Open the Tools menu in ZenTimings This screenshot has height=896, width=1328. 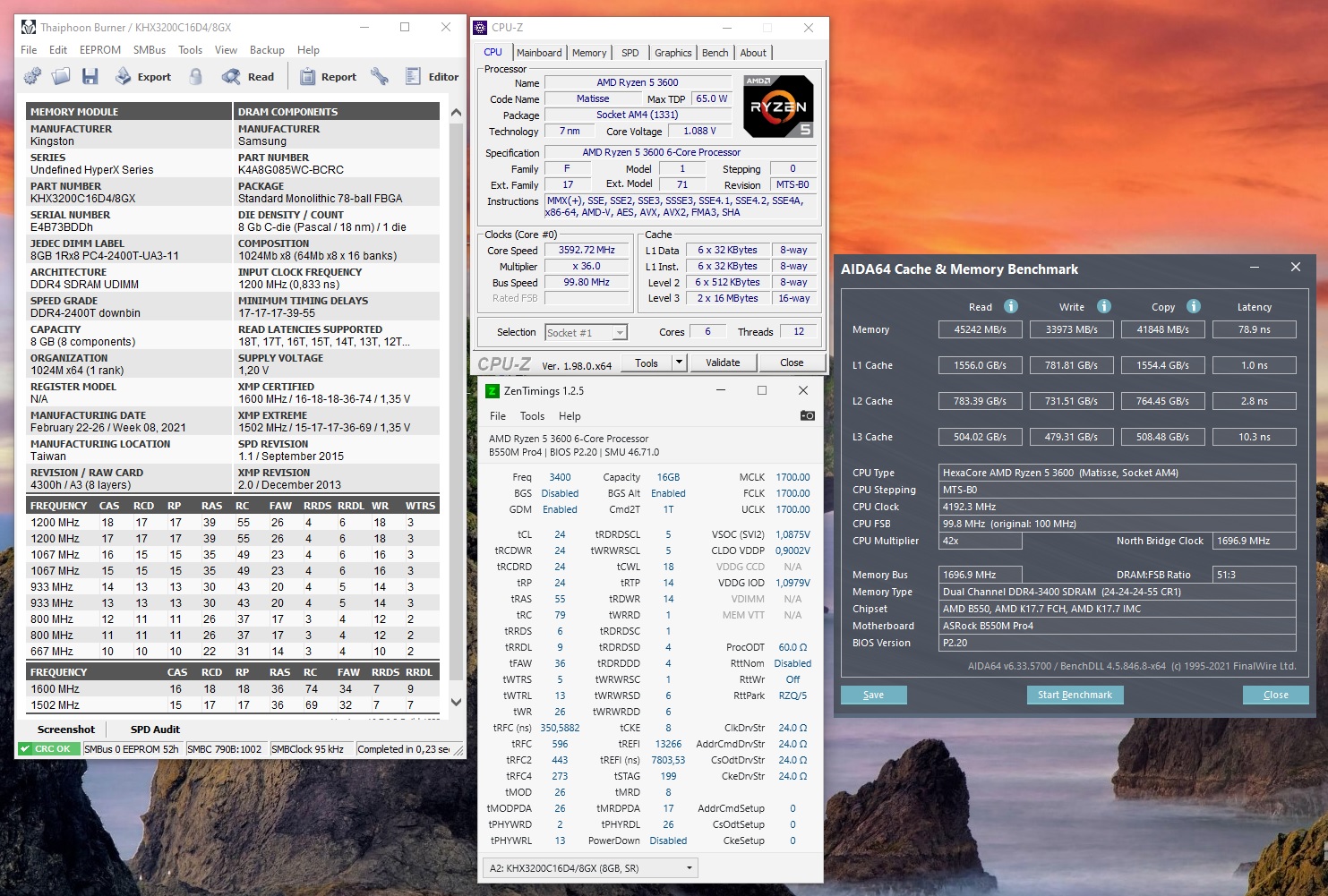[x=532, y=416]
